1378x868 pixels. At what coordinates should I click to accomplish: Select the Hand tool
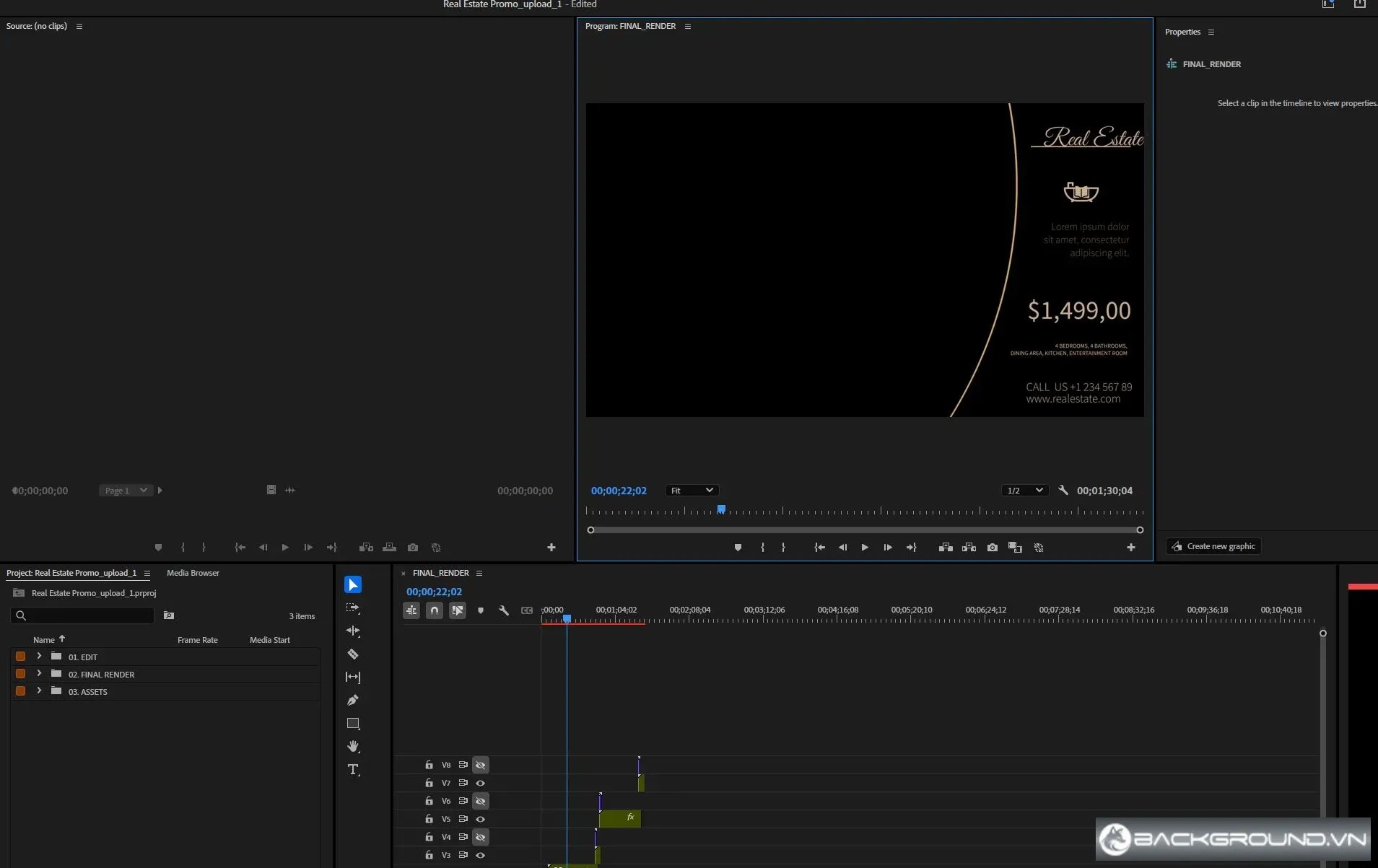pyautogui.click(x=353, y=746)
